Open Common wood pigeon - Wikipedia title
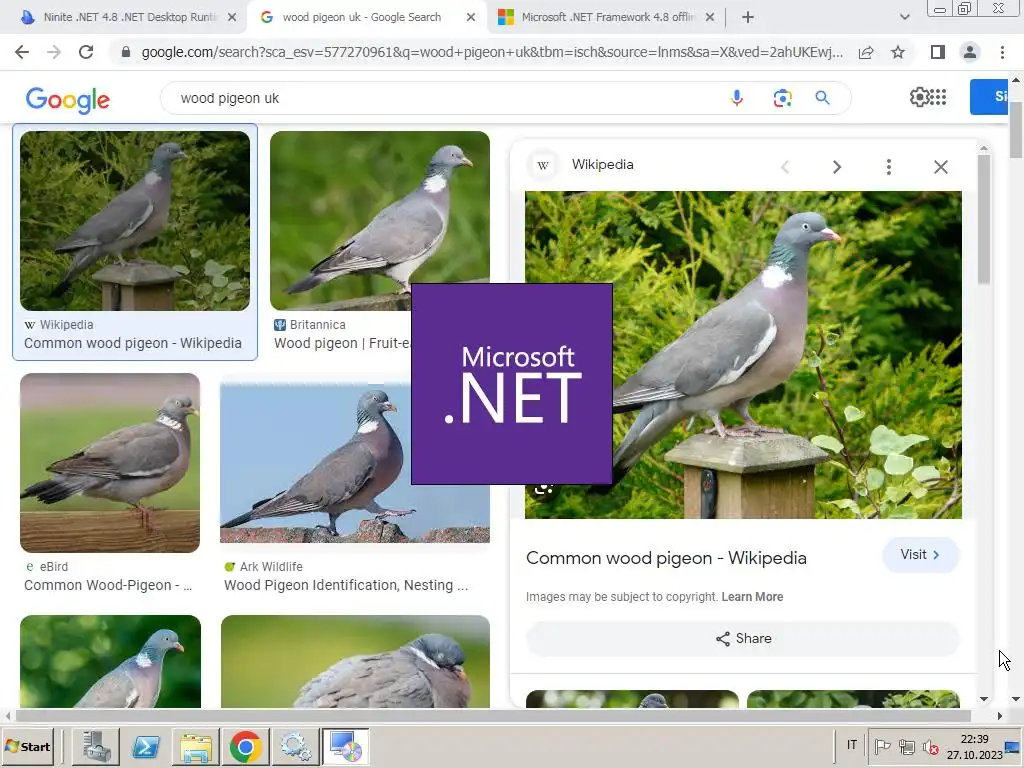1024x768 pixels. pyautogui.click(x=666, y=558)
